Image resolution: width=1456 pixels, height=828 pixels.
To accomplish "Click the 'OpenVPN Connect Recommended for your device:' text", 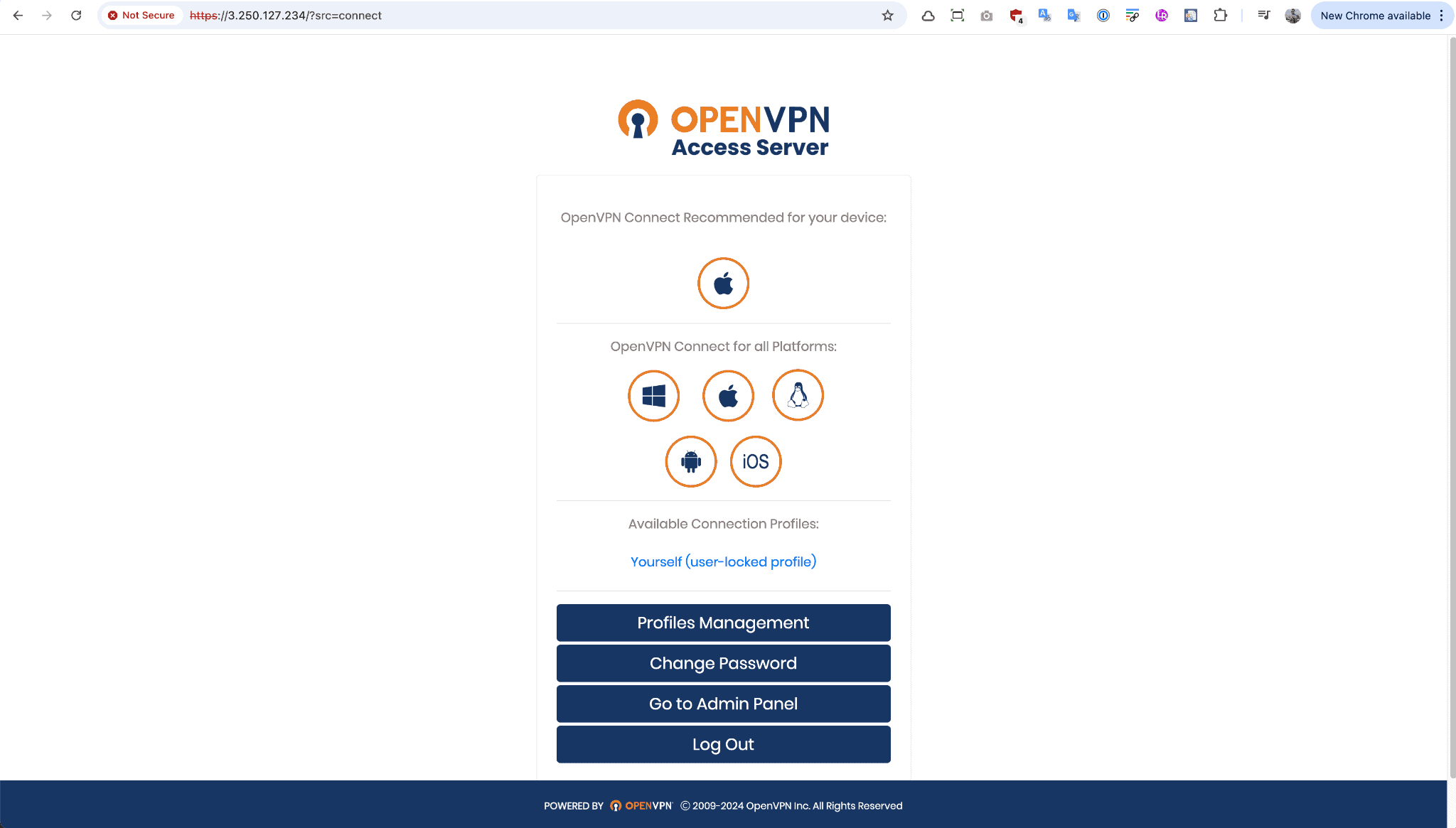I will (723, 217).
